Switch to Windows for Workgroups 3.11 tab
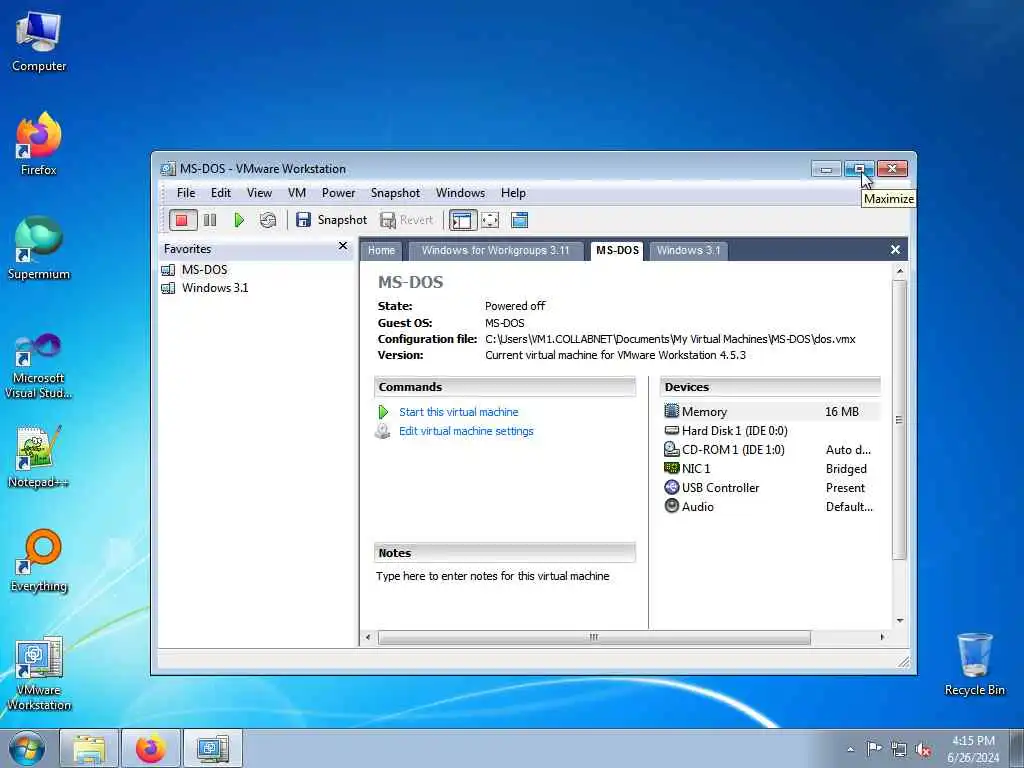This screenshot has width=1024, height=768. coord(496,251)
